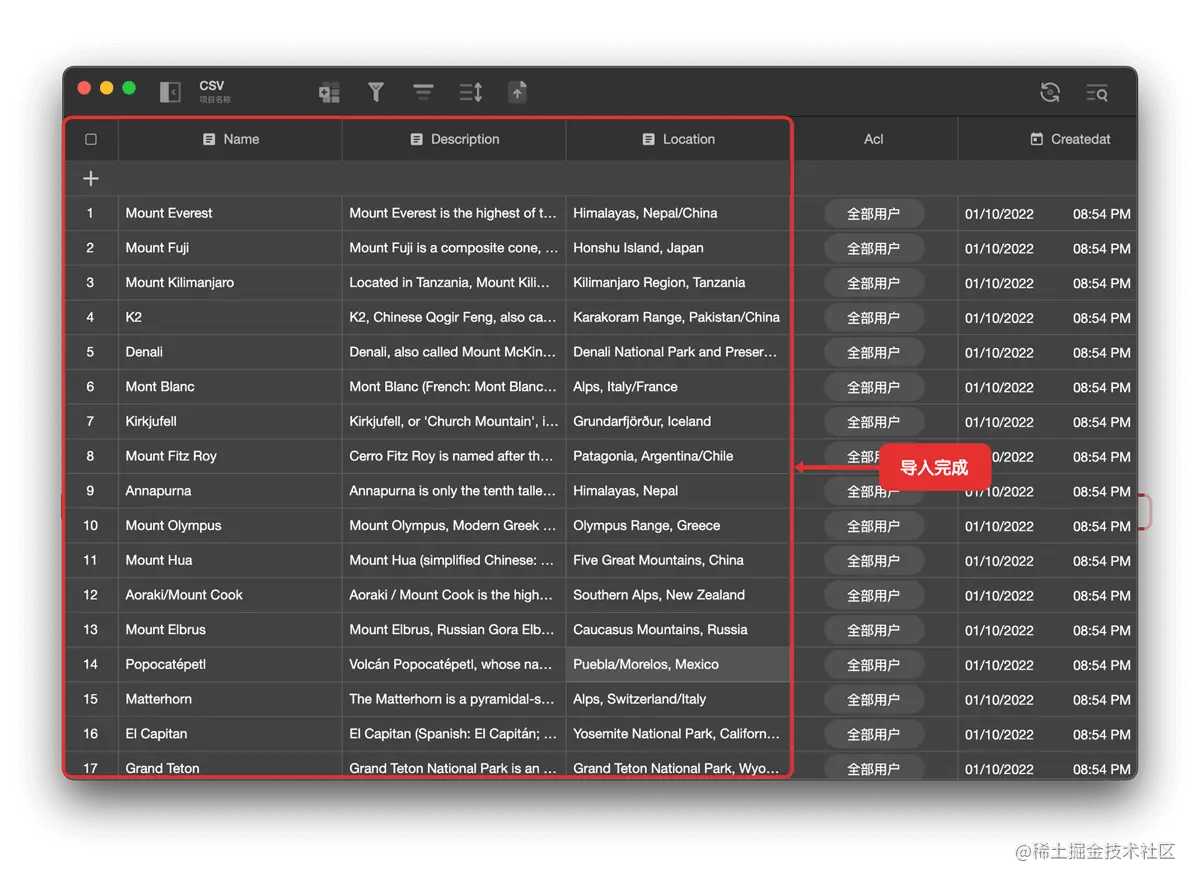This screenshot has height=886, width=1200.
Task: Open the 全部用户 Acl pill in Mount Elbrus row
Action: point(874,630)
